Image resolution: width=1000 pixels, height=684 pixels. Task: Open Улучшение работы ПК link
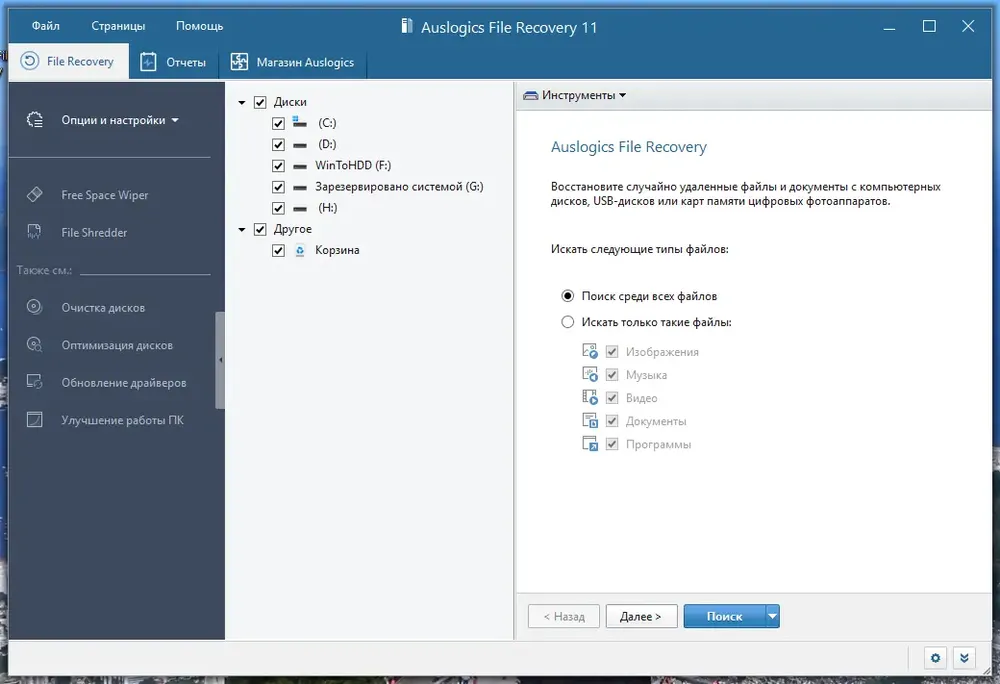(122, 421)
